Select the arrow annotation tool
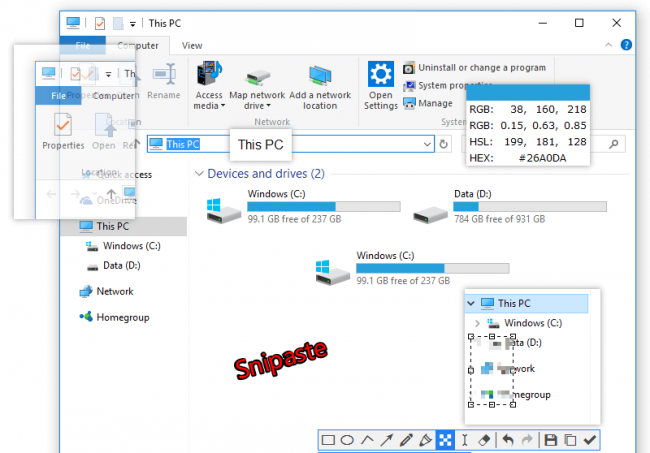The image size is (650, 453). 386,440
